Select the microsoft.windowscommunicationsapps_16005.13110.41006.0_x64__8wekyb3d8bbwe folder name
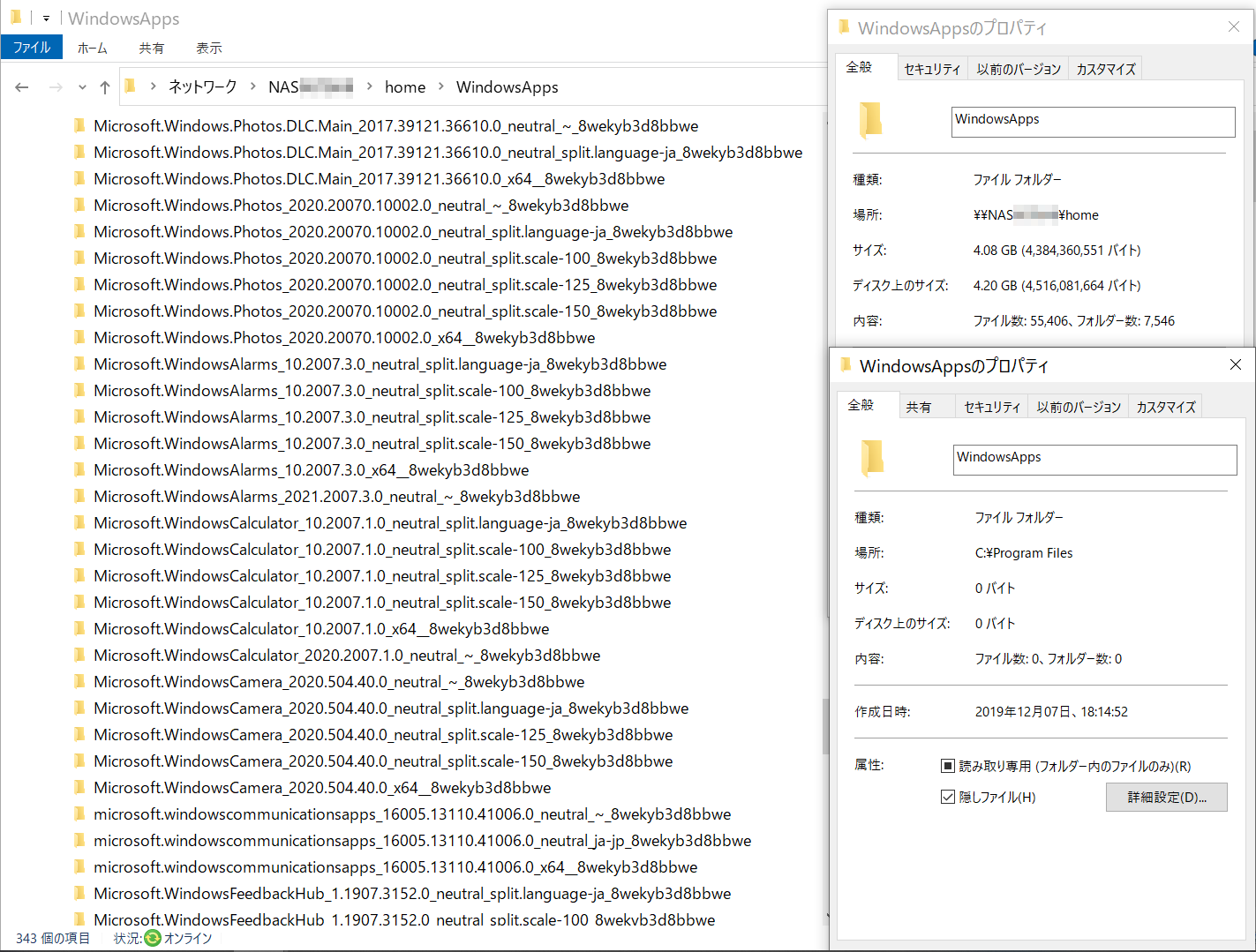Viewport: 1256px width, 952px height. [x=395, y=867]
